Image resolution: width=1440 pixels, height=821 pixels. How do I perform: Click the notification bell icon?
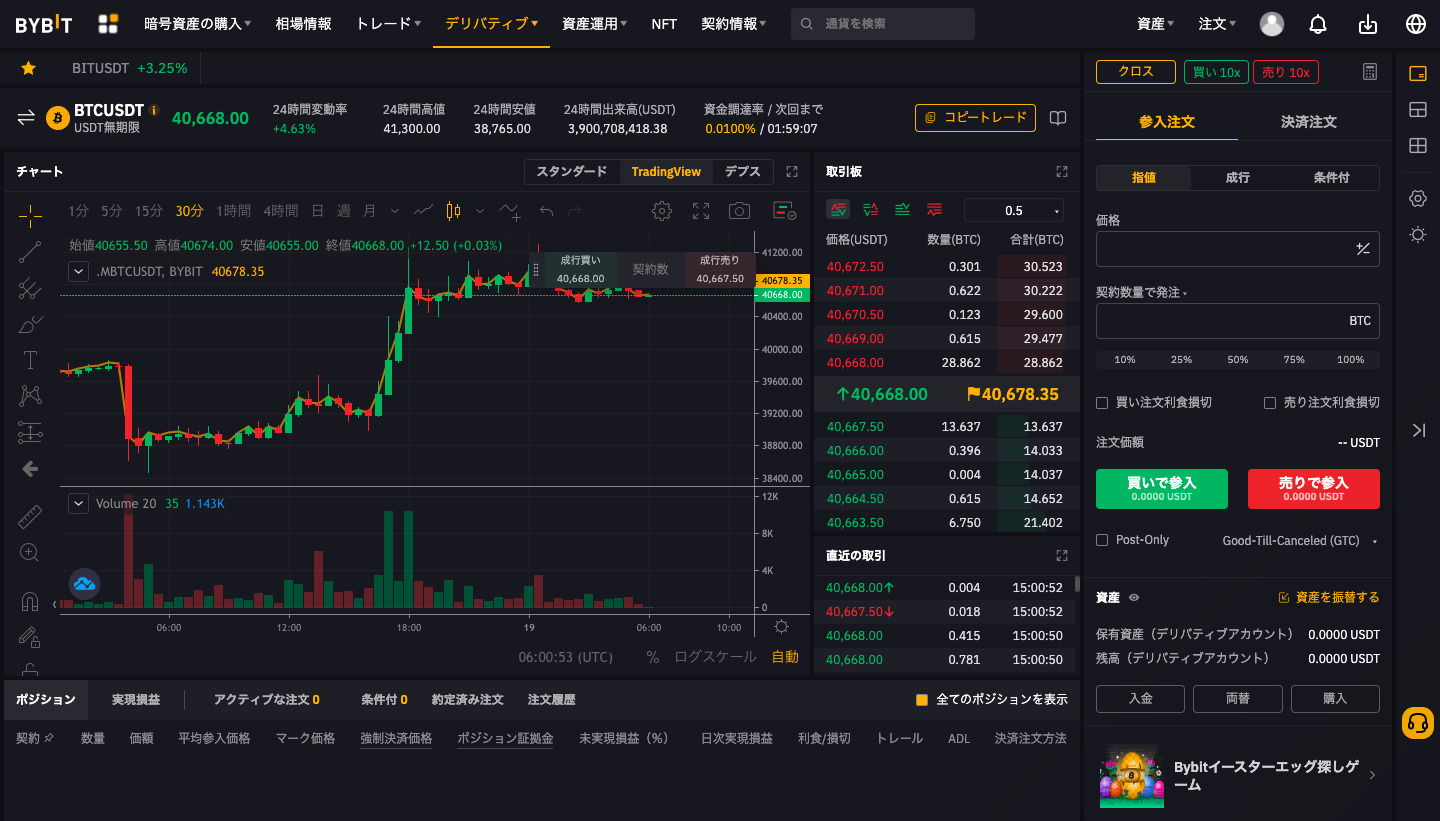[1318, 24]
